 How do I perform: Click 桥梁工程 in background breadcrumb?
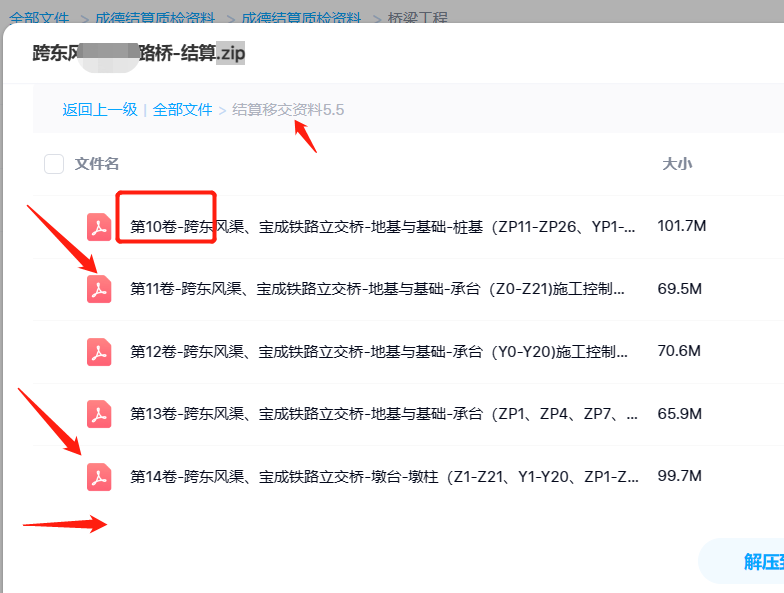point(418,18)
